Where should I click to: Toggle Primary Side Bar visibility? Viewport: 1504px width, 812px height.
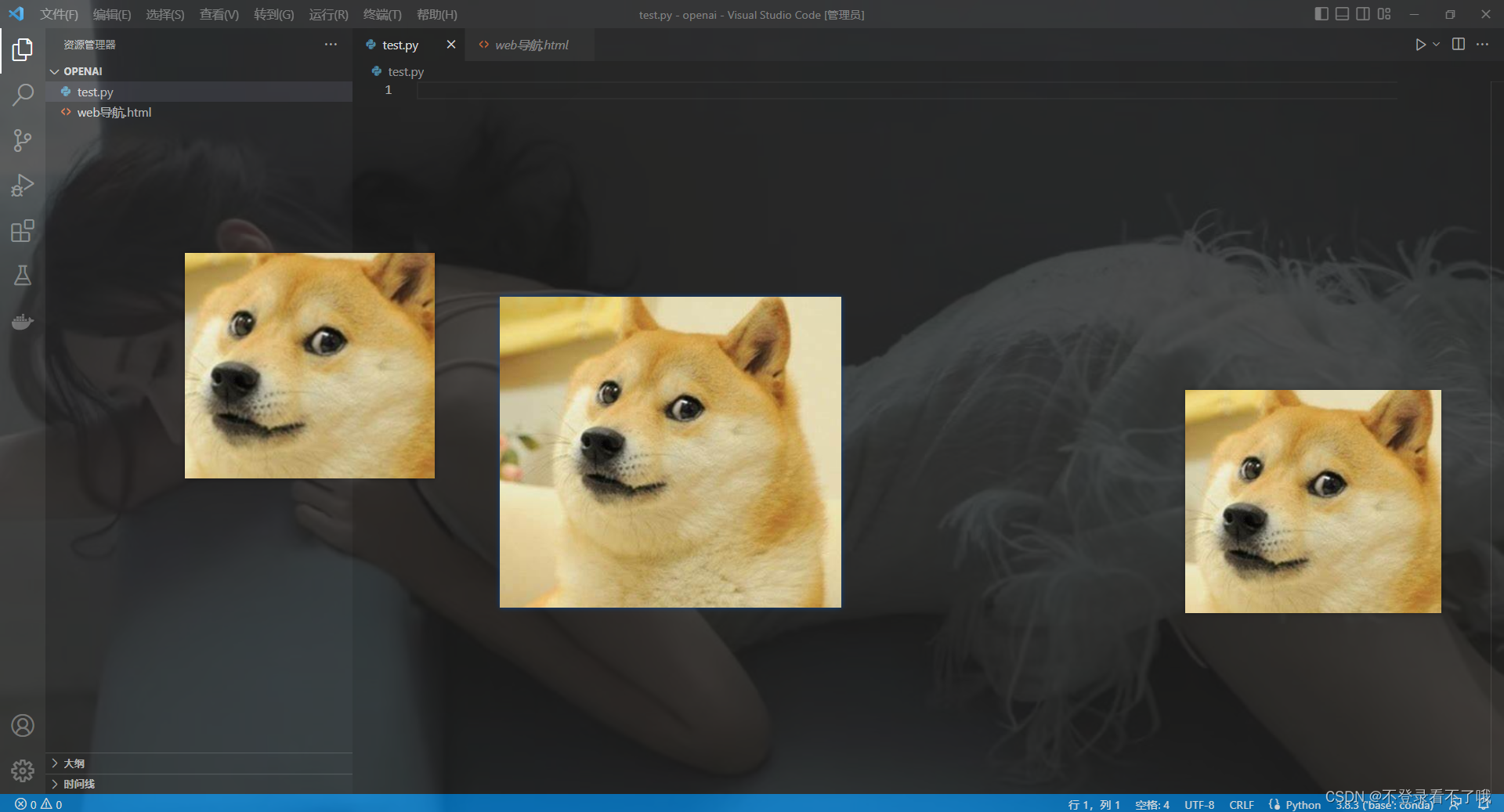coord(1321,14)
